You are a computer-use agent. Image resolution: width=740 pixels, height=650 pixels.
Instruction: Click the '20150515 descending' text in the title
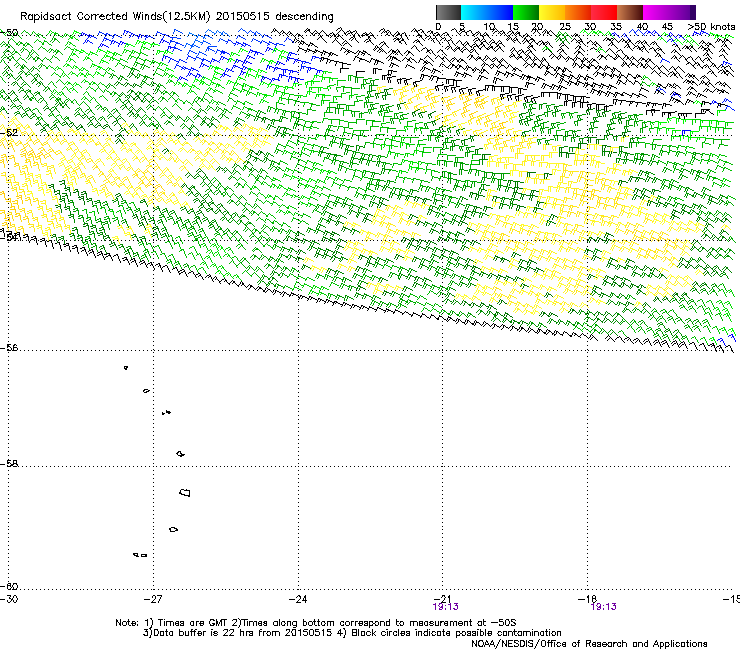click(x=274, y=17)
